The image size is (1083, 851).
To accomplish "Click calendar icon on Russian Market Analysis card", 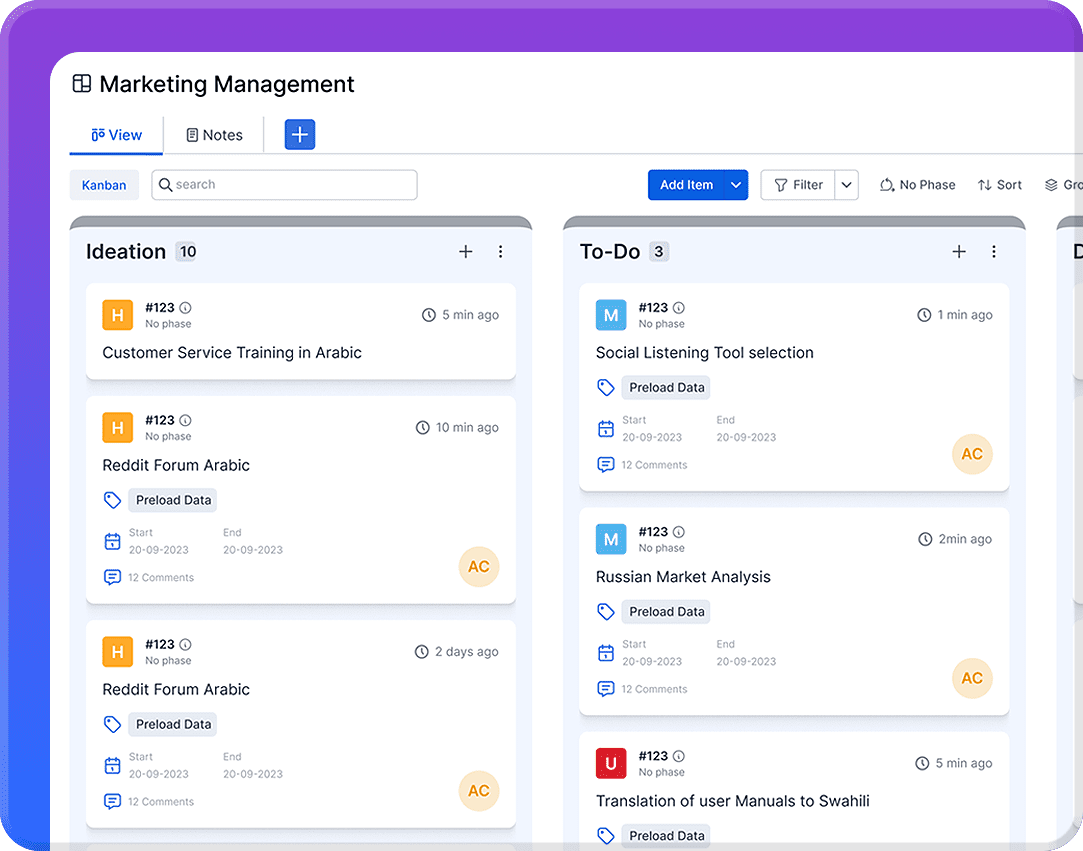I will pyautogui.click(x=606, y=653).
